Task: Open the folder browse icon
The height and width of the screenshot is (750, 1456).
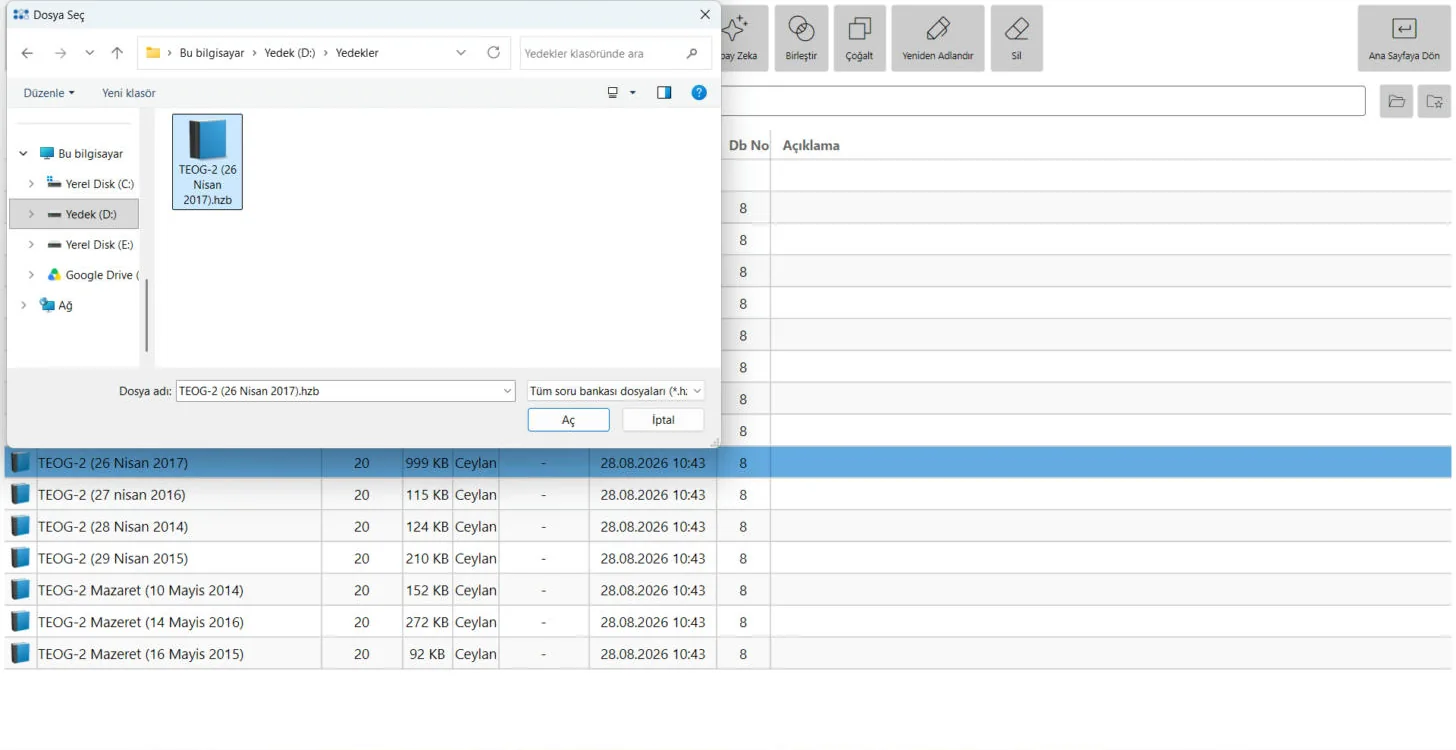Action: [1396, 101]
